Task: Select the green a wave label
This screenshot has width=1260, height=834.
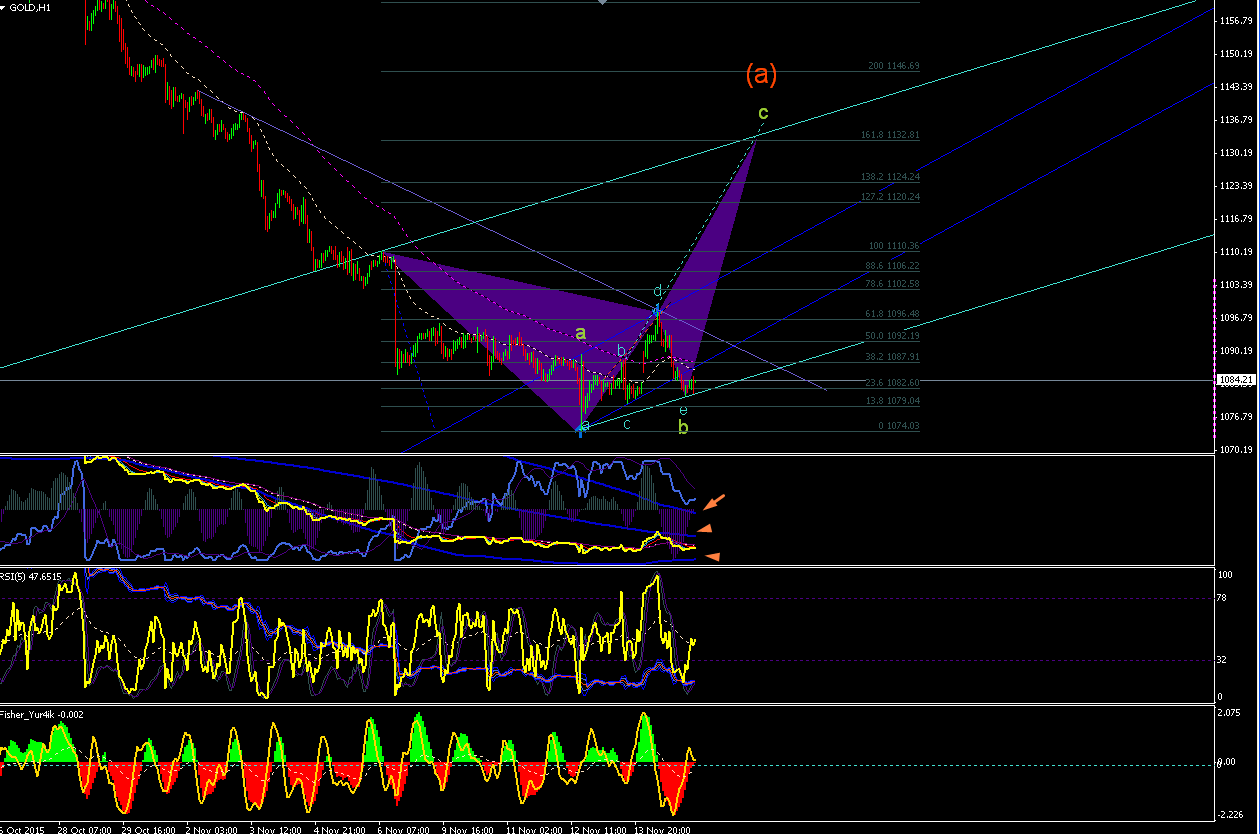Action: point(580,332)
